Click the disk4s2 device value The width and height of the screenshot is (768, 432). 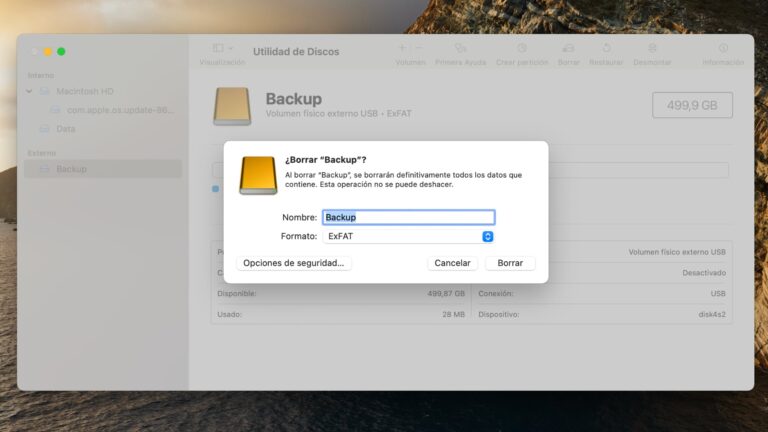[712, 314]
